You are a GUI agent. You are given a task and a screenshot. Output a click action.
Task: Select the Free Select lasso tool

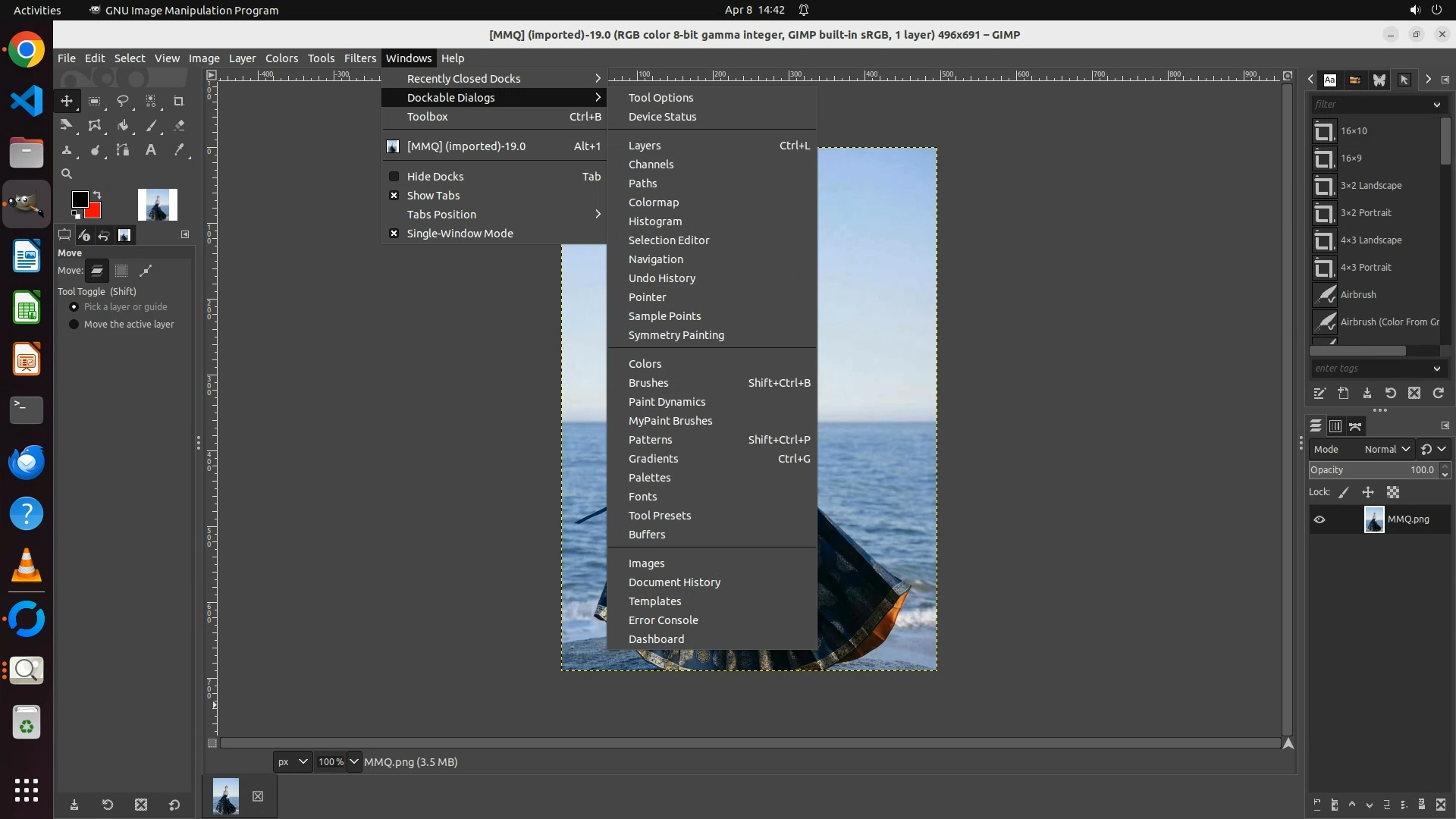click(123, 101)
